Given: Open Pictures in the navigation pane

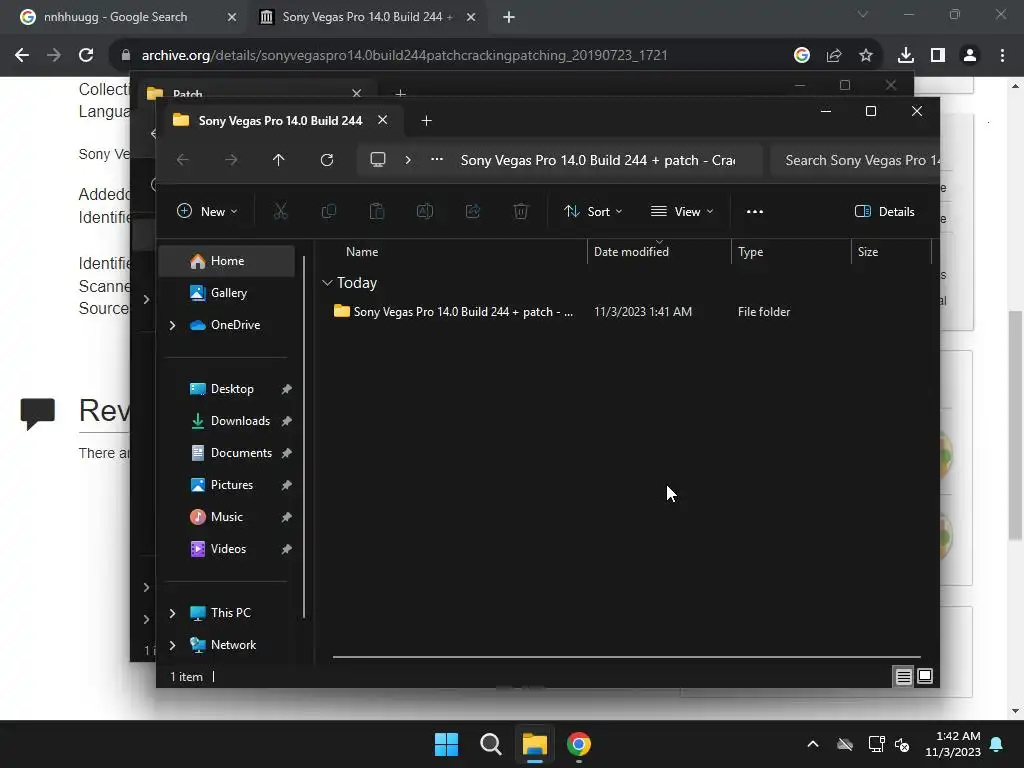Looking at the screenshot, I should point(227,485).
